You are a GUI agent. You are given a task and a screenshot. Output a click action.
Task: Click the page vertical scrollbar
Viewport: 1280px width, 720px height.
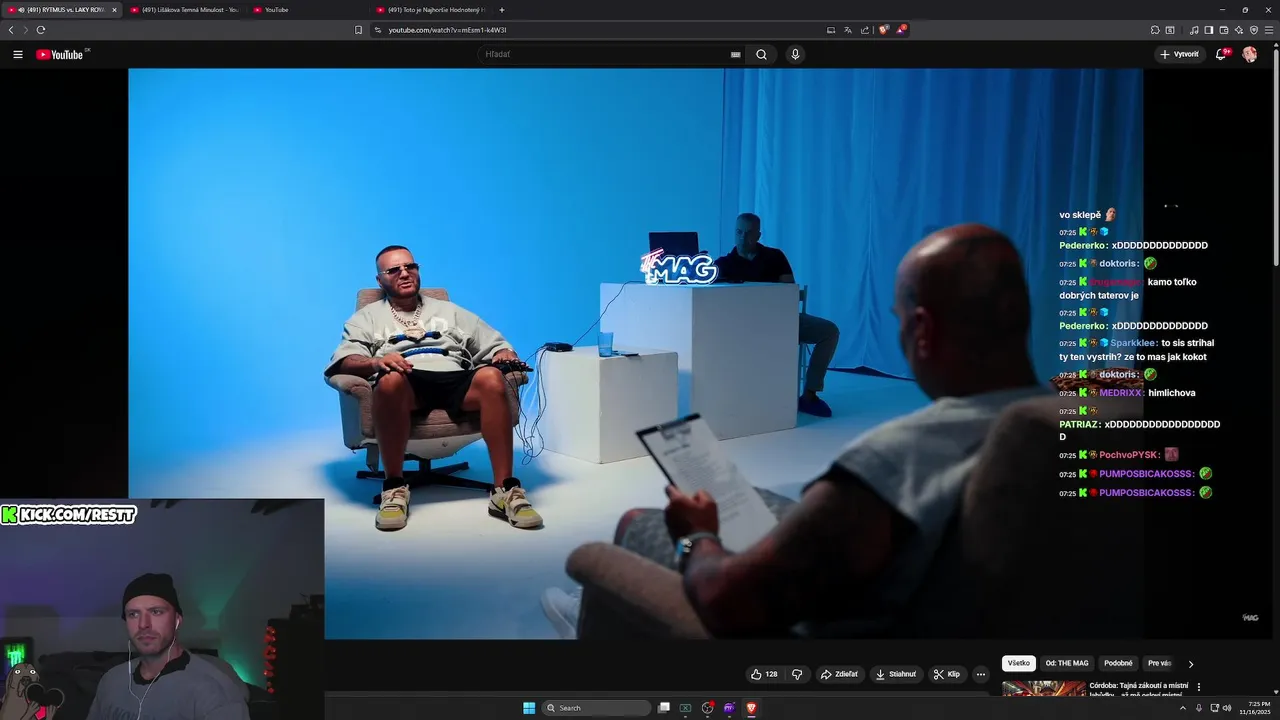[x=1275, y=160]
